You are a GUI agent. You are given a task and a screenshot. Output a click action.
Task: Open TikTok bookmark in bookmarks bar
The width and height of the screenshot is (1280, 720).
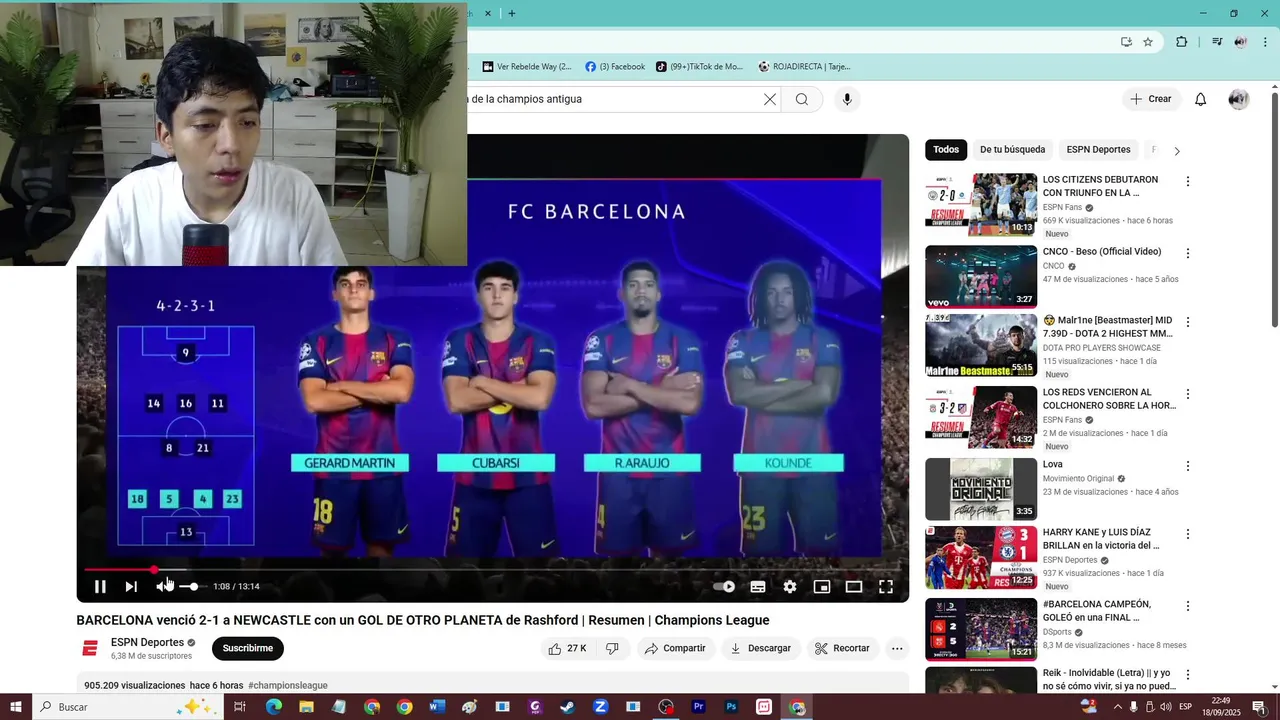click(x=700, y=67)
